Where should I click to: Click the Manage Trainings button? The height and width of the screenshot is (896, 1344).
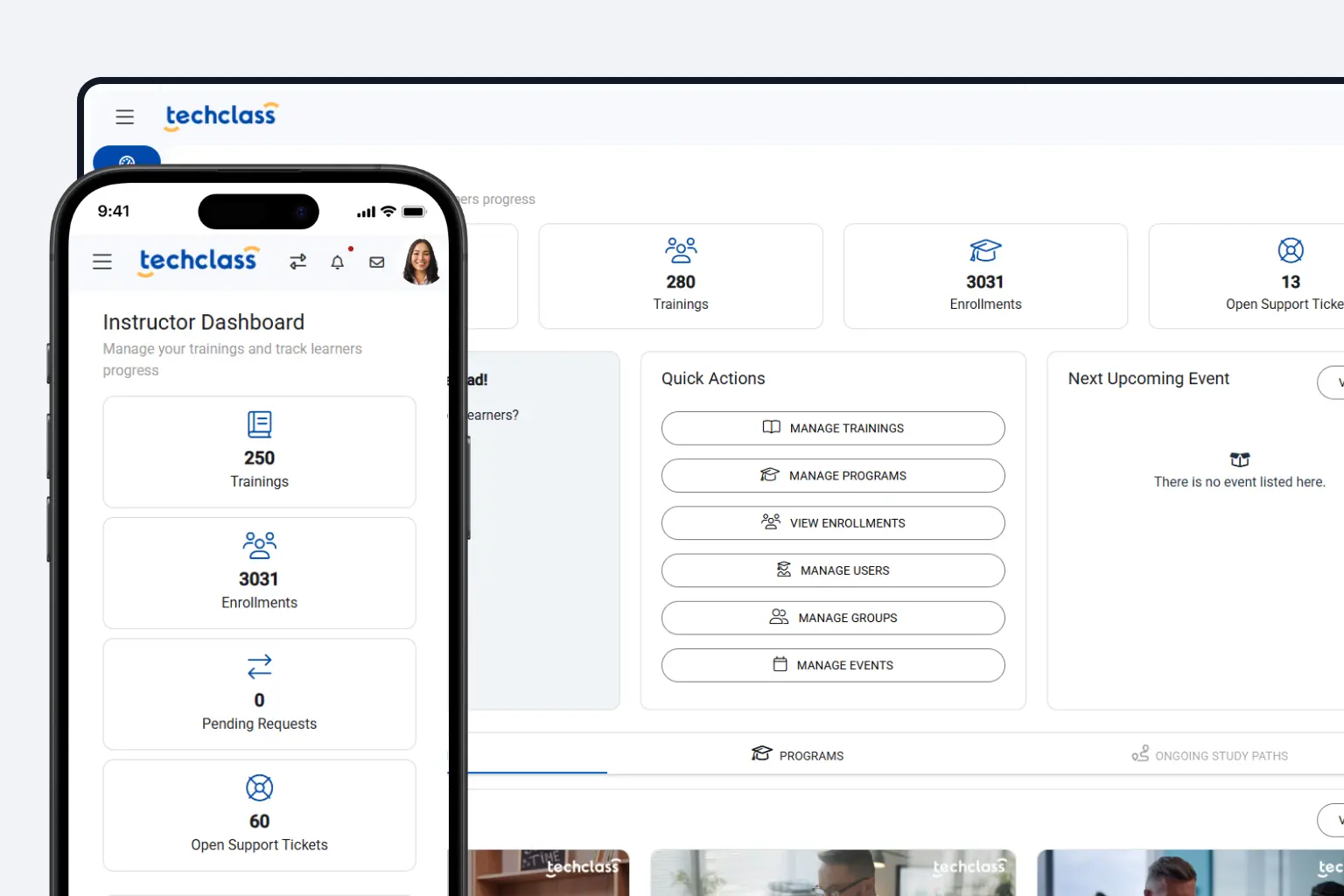[x=832, y=428]
